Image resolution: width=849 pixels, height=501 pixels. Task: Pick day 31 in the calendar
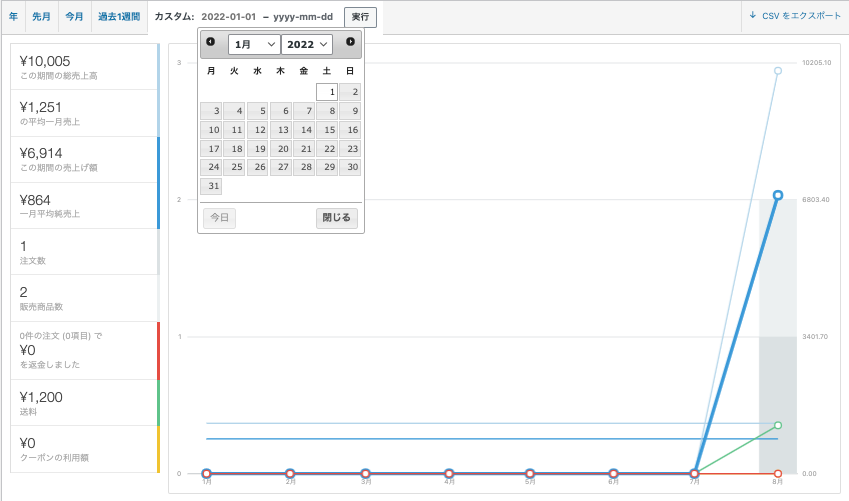[x=211, y=186]
